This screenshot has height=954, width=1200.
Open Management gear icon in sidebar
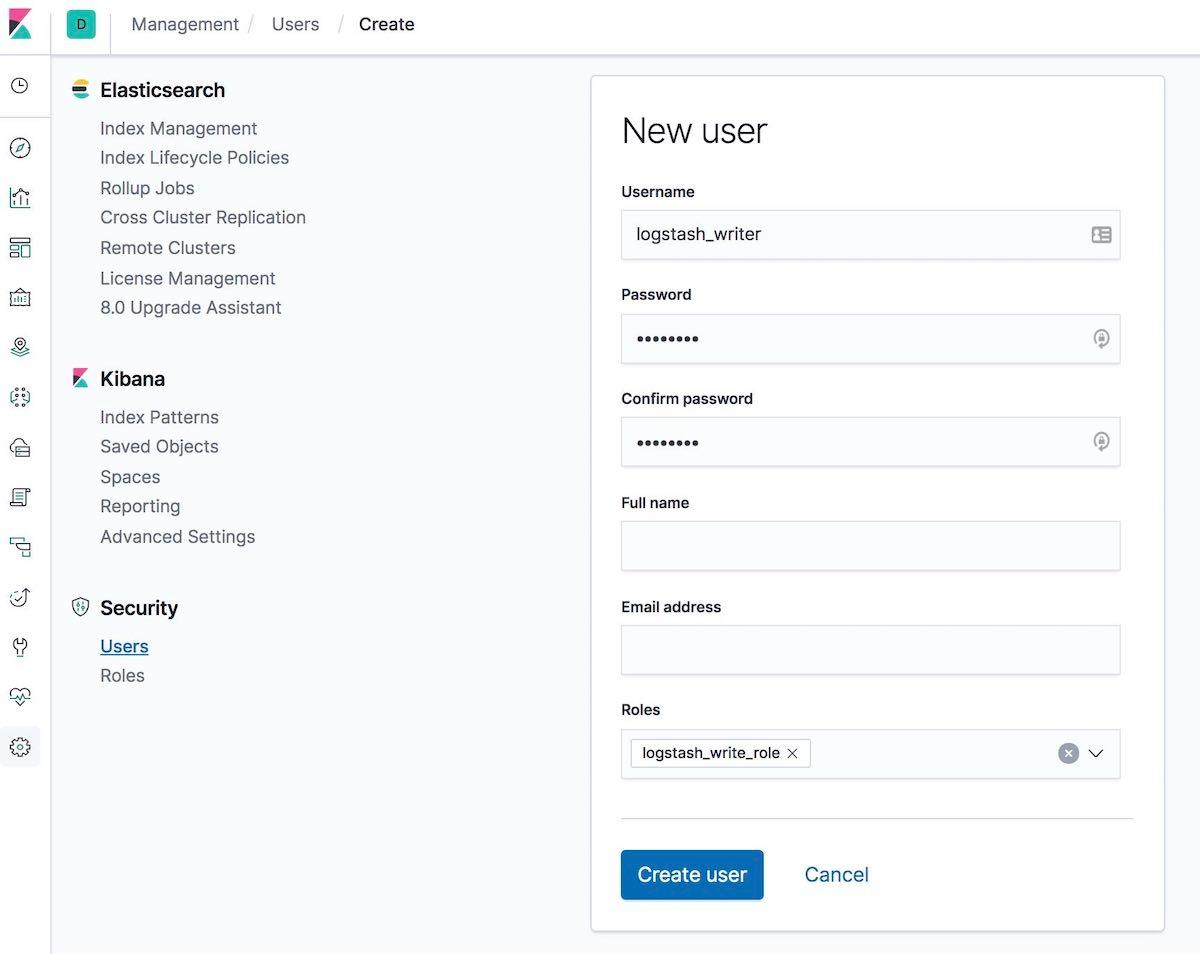tap(20, 747)
